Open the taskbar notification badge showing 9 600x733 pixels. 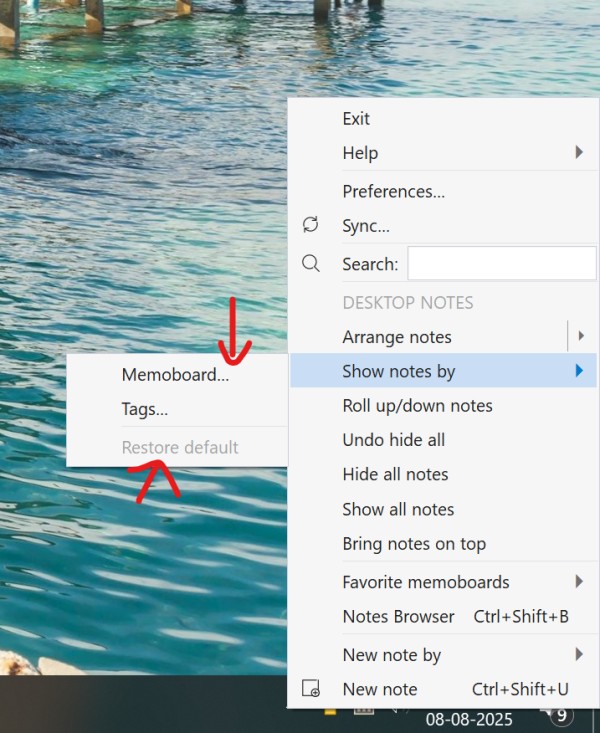click(x=561, y=714)
